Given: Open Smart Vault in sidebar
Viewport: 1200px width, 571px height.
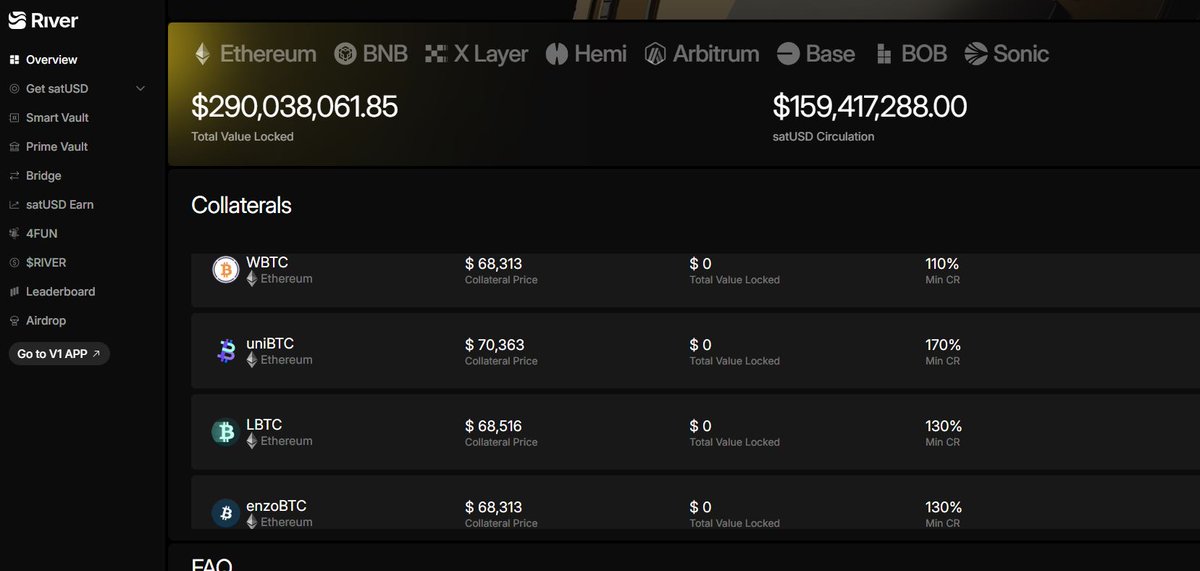Looking at the screenshot, I should click(57, 118).
